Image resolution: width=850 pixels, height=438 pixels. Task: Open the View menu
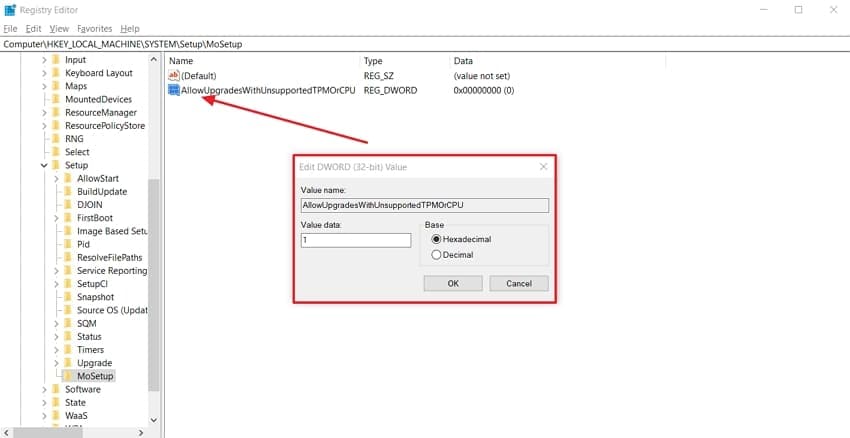[59, 29]
